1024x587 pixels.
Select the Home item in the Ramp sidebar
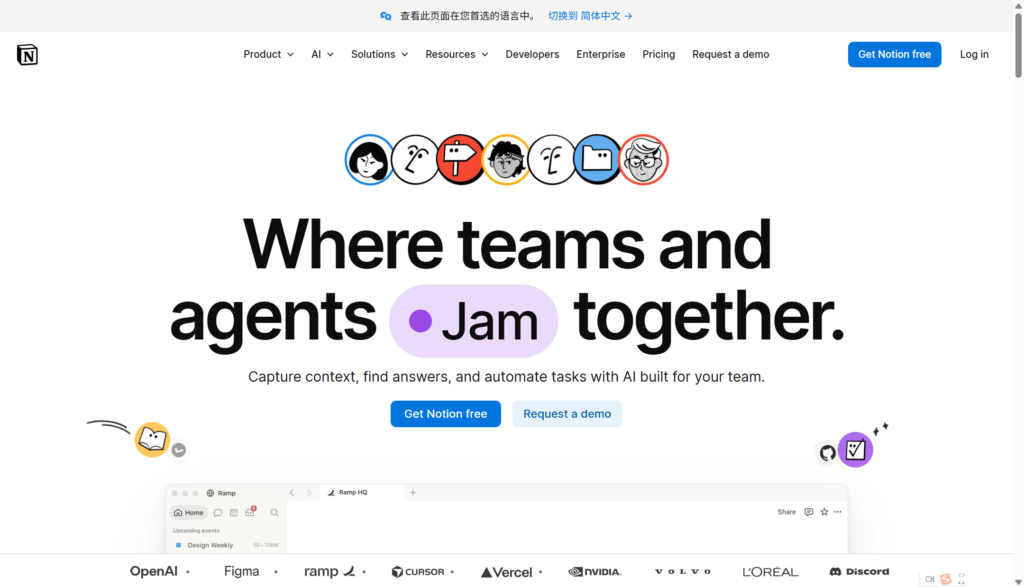pyautogui.click(x=188, y=513)
